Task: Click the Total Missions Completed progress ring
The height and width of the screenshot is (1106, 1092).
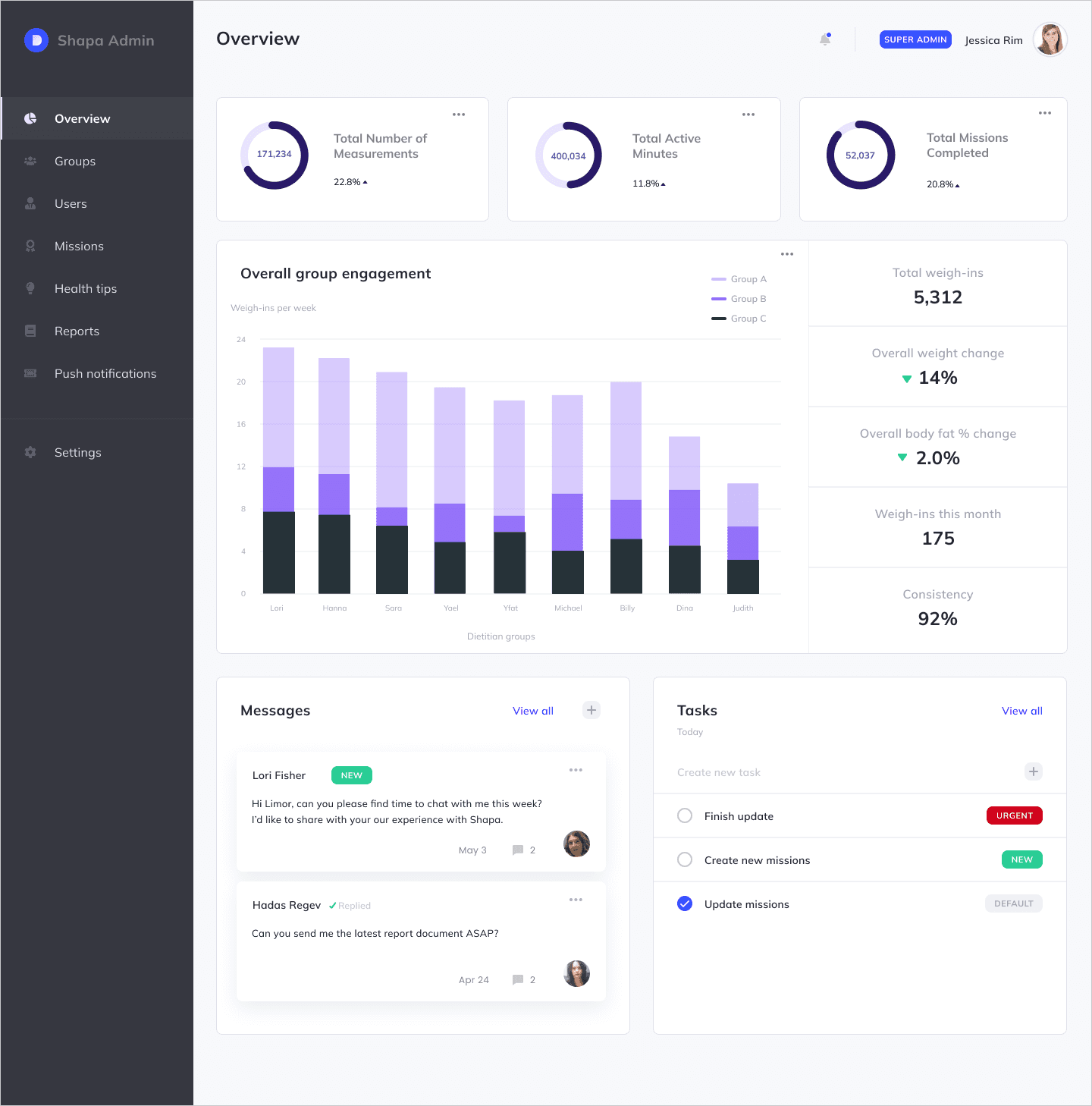Action: pos(861,155)
